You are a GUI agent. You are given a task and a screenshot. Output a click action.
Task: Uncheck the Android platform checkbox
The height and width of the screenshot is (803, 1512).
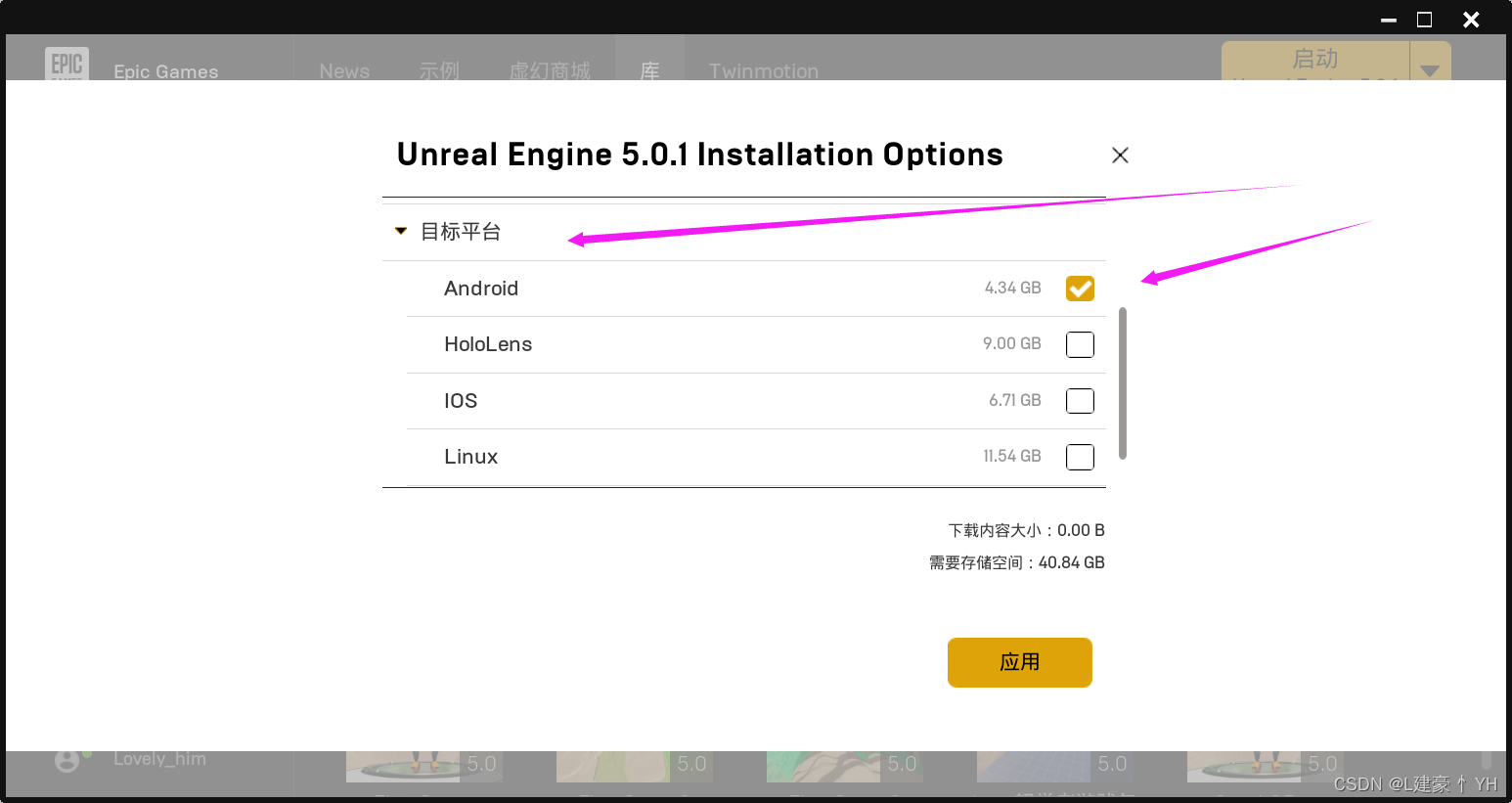coord(1080,289)
